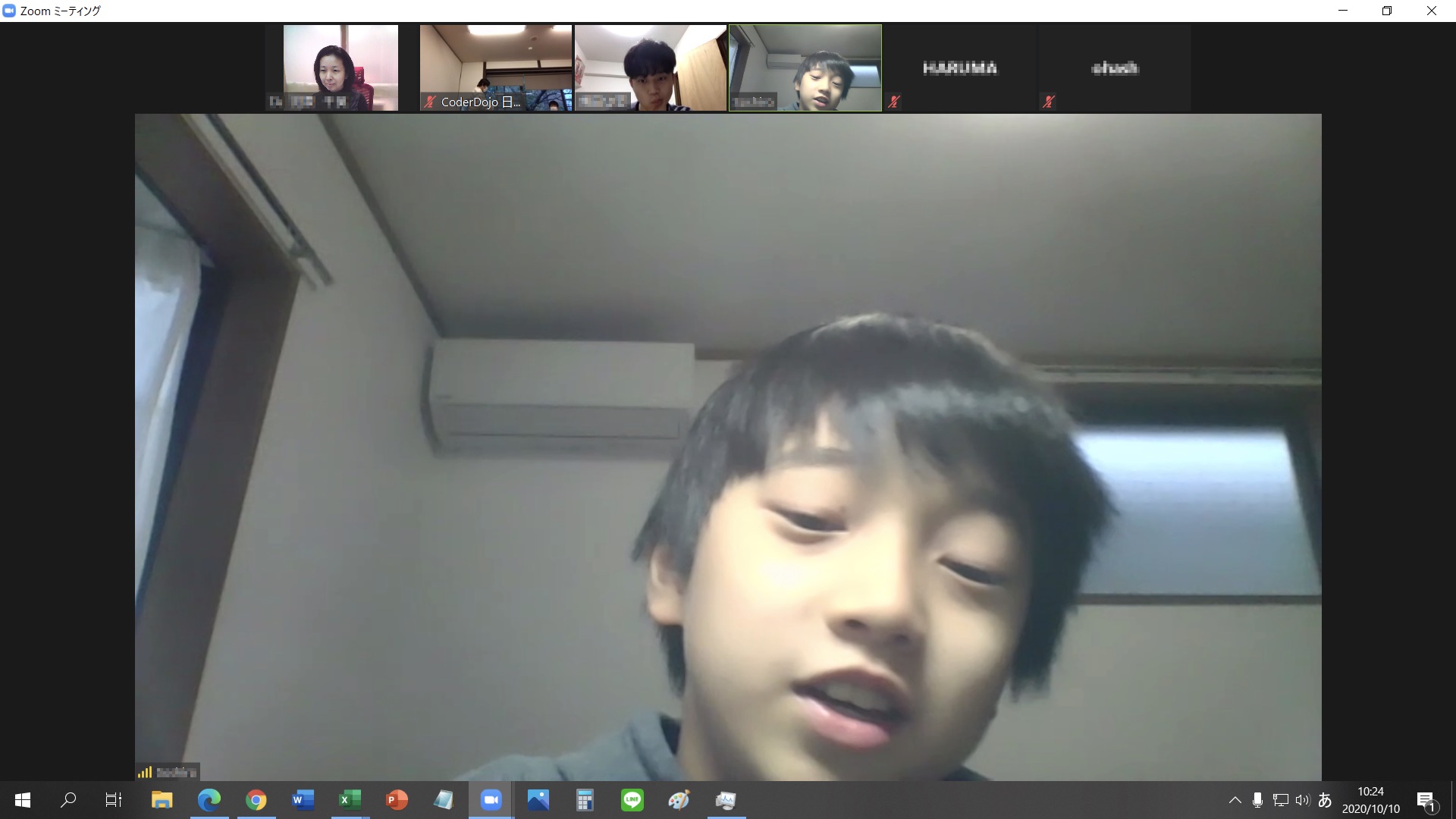The height and width of the screenshot is (819, 1456).
Task: Select the highlighted active speaker thumbnail
Action: click(805, 67)
